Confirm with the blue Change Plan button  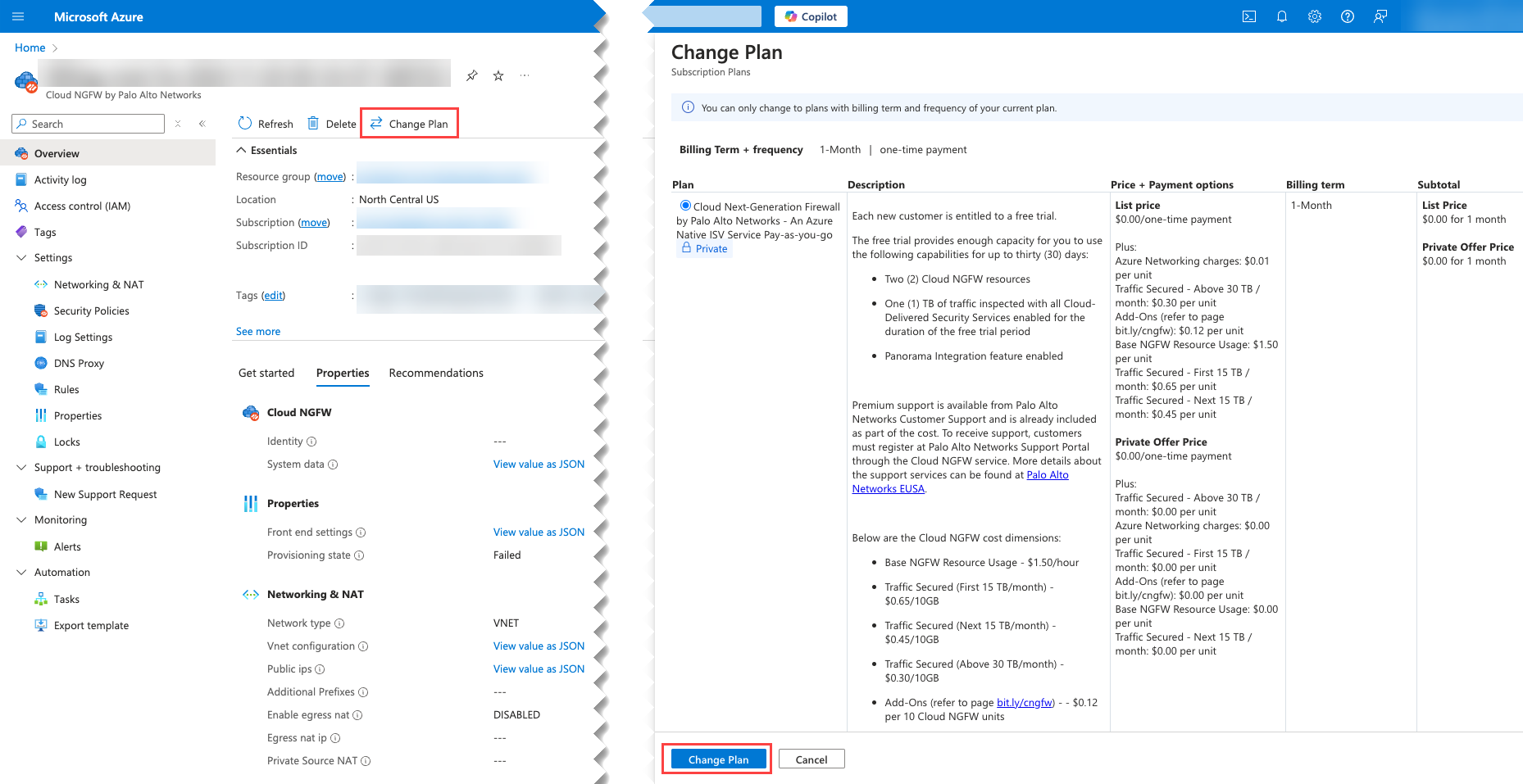pyautogui.click(x=718, y=759)
